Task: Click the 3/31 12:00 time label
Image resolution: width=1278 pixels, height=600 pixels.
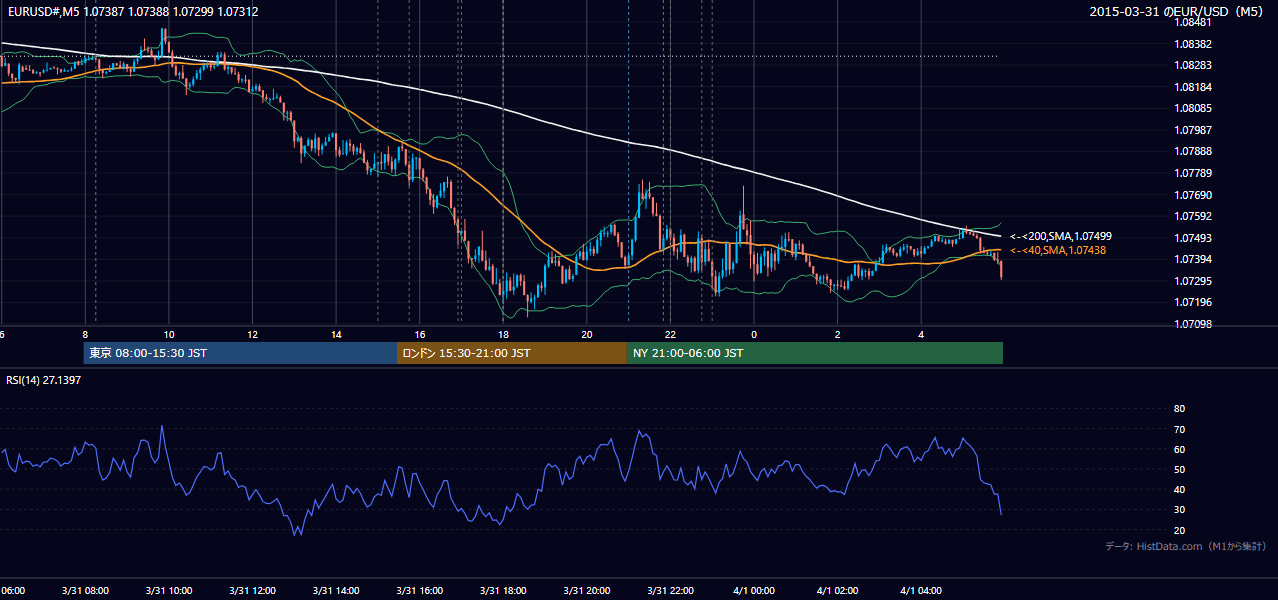Action: click(x=252, y=591)
